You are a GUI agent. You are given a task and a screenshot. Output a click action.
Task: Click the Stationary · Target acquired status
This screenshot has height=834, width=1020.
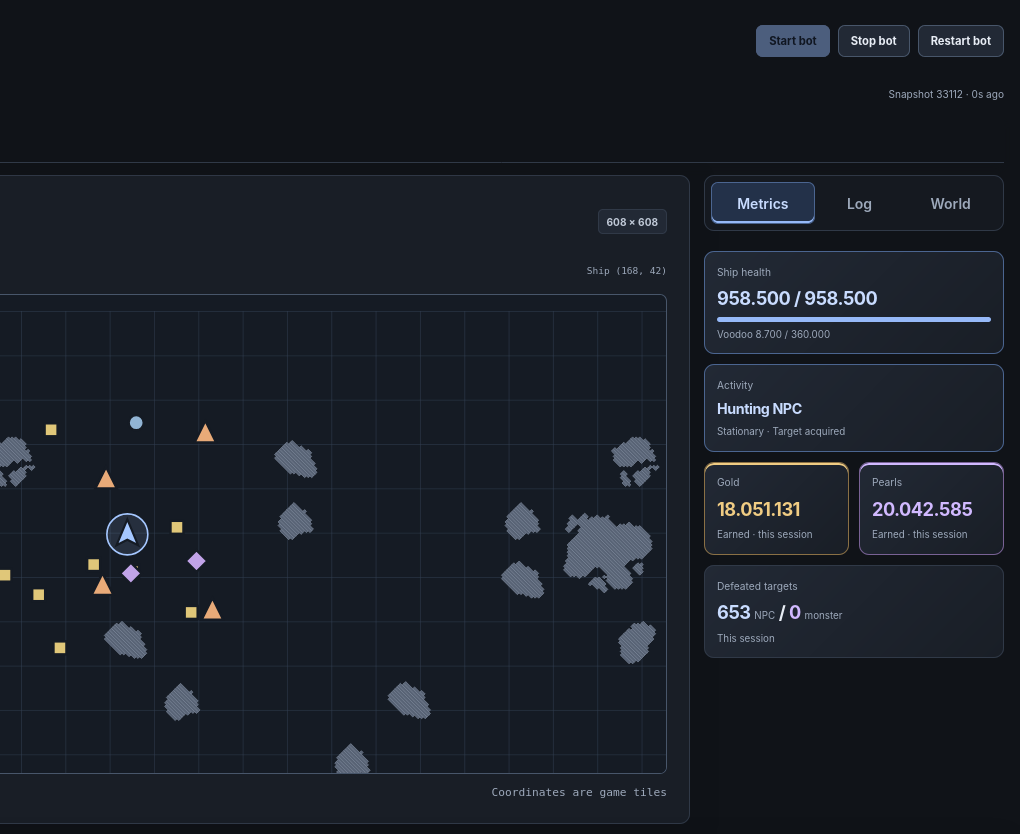click(x=781, y=431)
